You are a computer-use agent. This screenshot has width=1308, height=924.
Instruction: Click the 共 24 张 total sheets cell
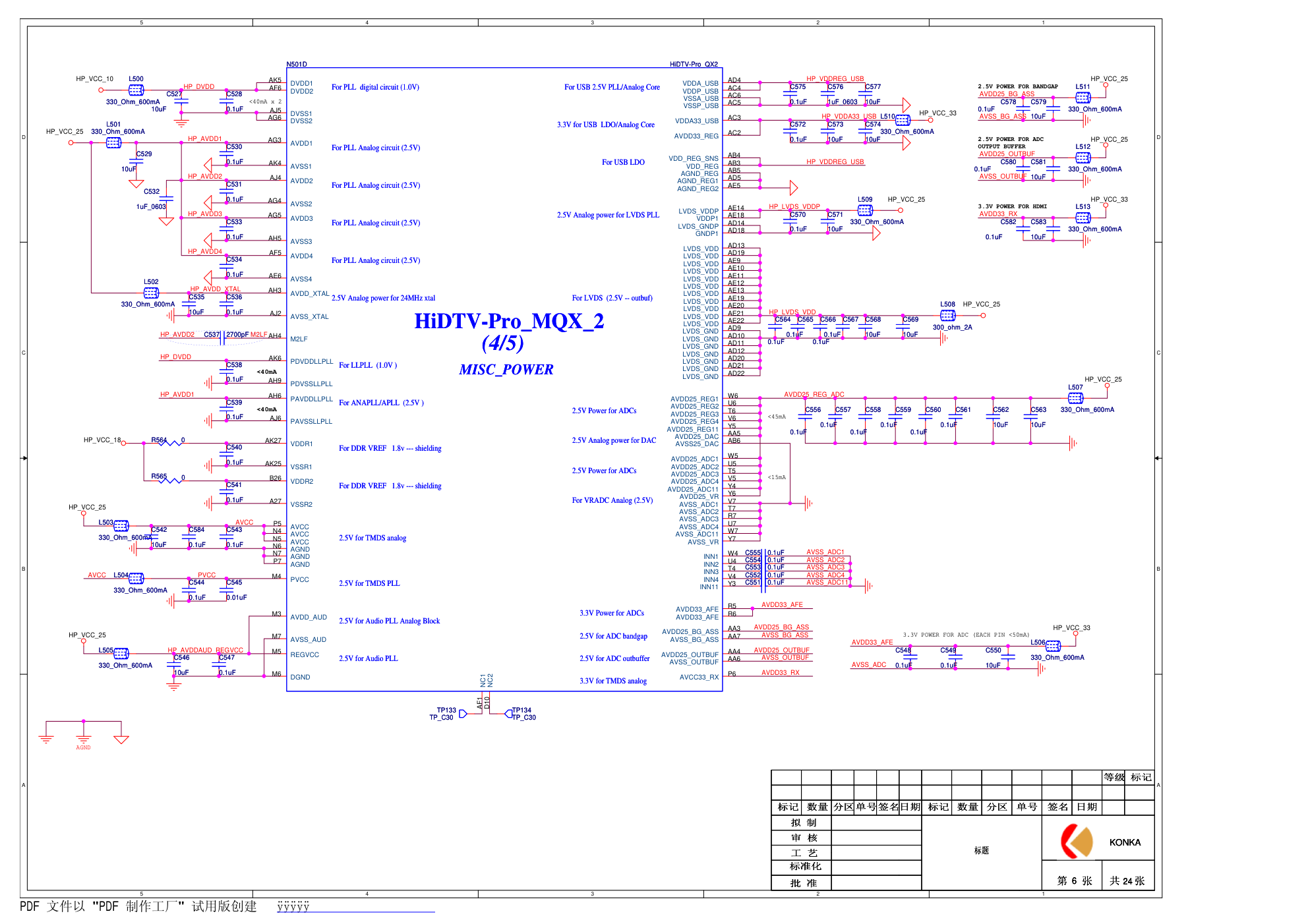1127,881
